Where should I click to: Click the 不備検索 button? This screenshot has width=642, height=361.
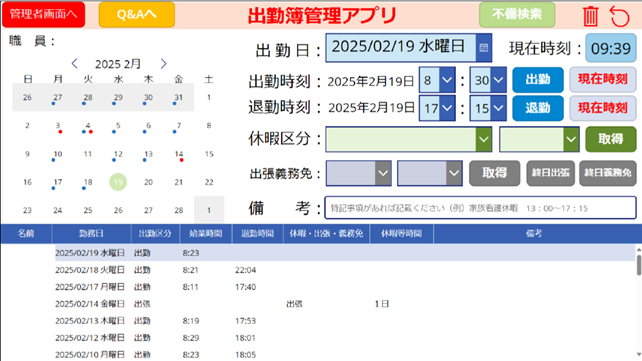pyautogui.click(x=517, y=14)
